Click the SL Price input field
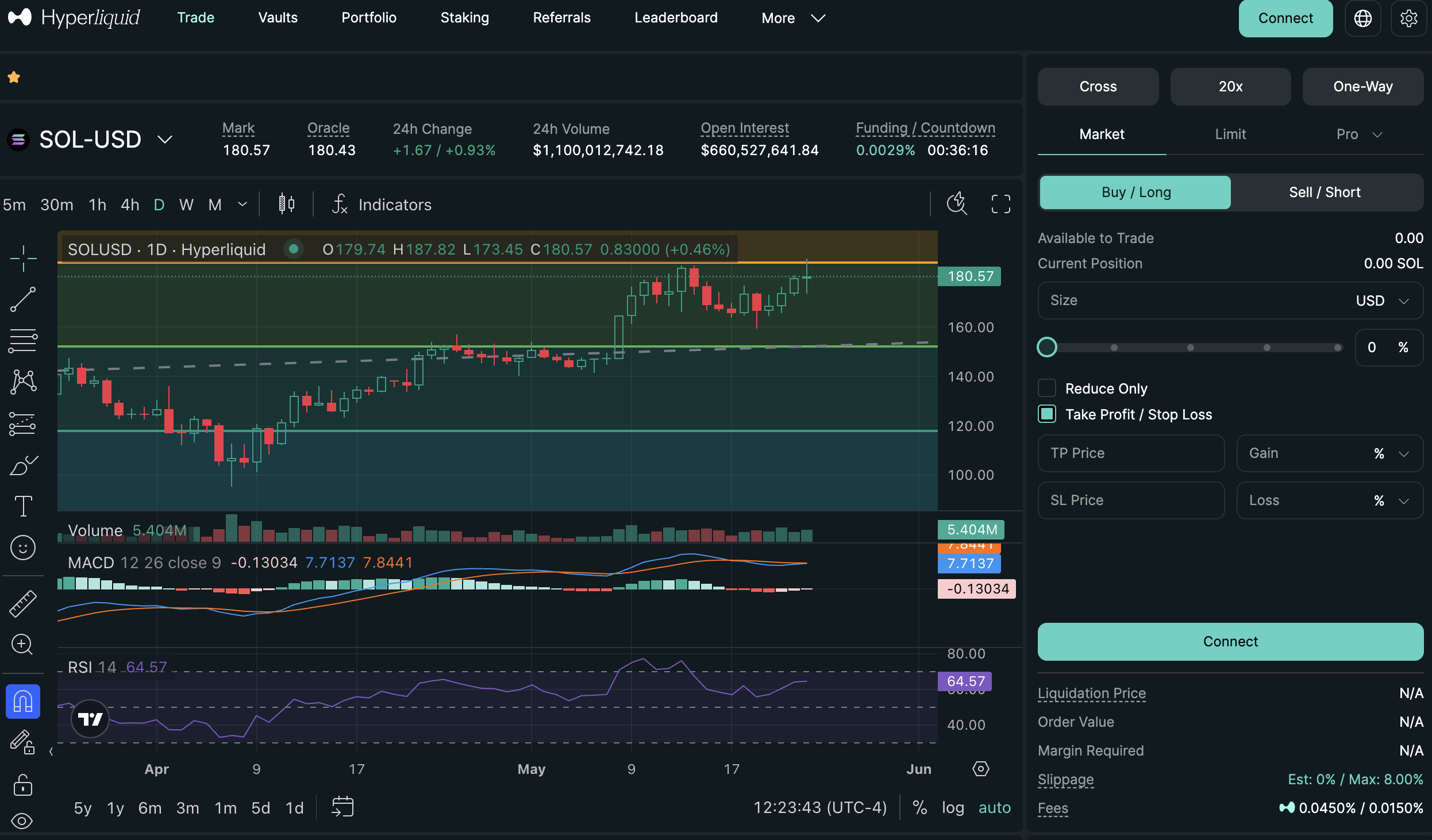The image size is (1432, 840). tap(1131, 500)
